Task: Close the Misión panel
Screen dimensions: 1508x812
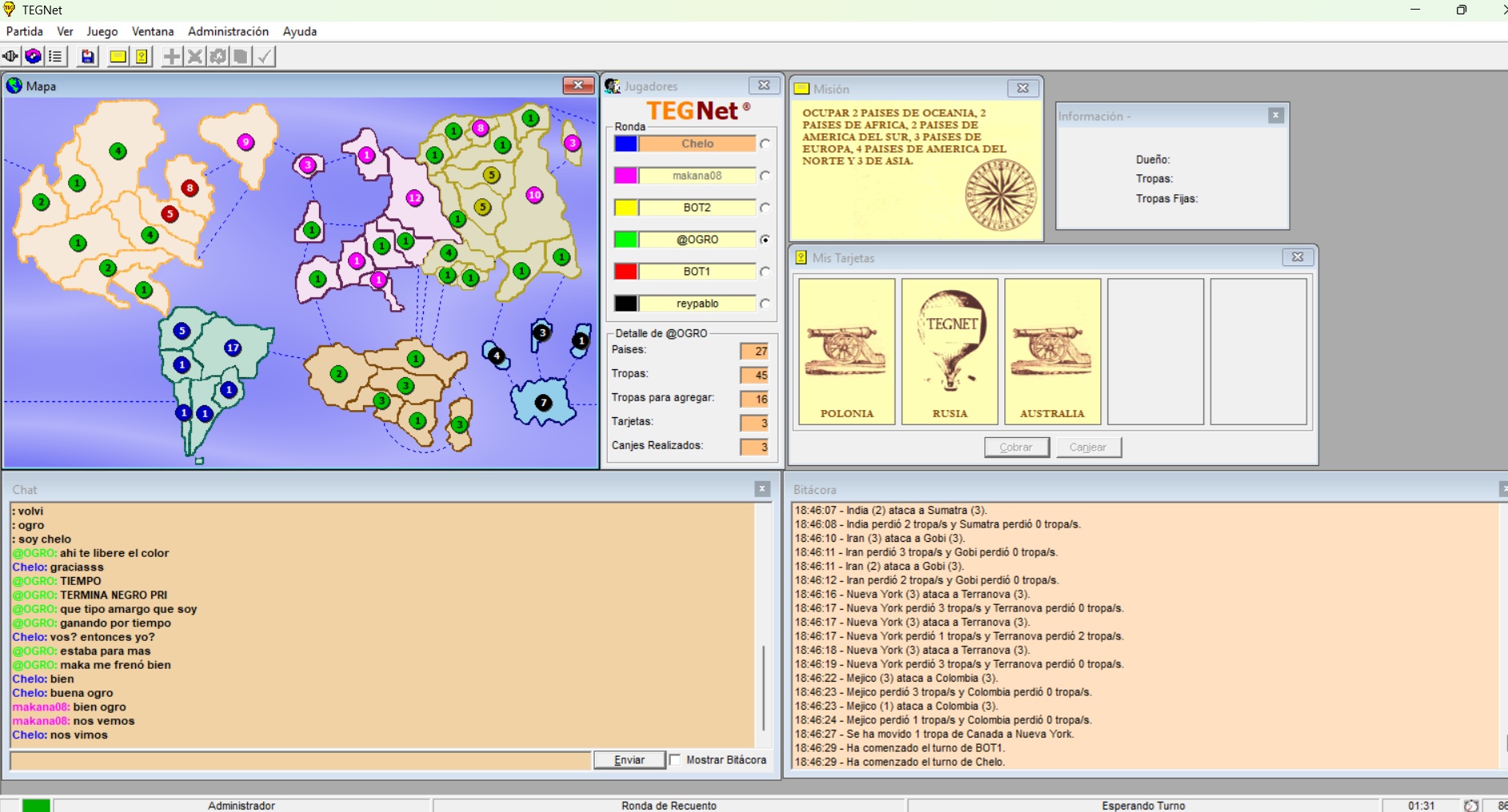Action: tap(1023, 89)
